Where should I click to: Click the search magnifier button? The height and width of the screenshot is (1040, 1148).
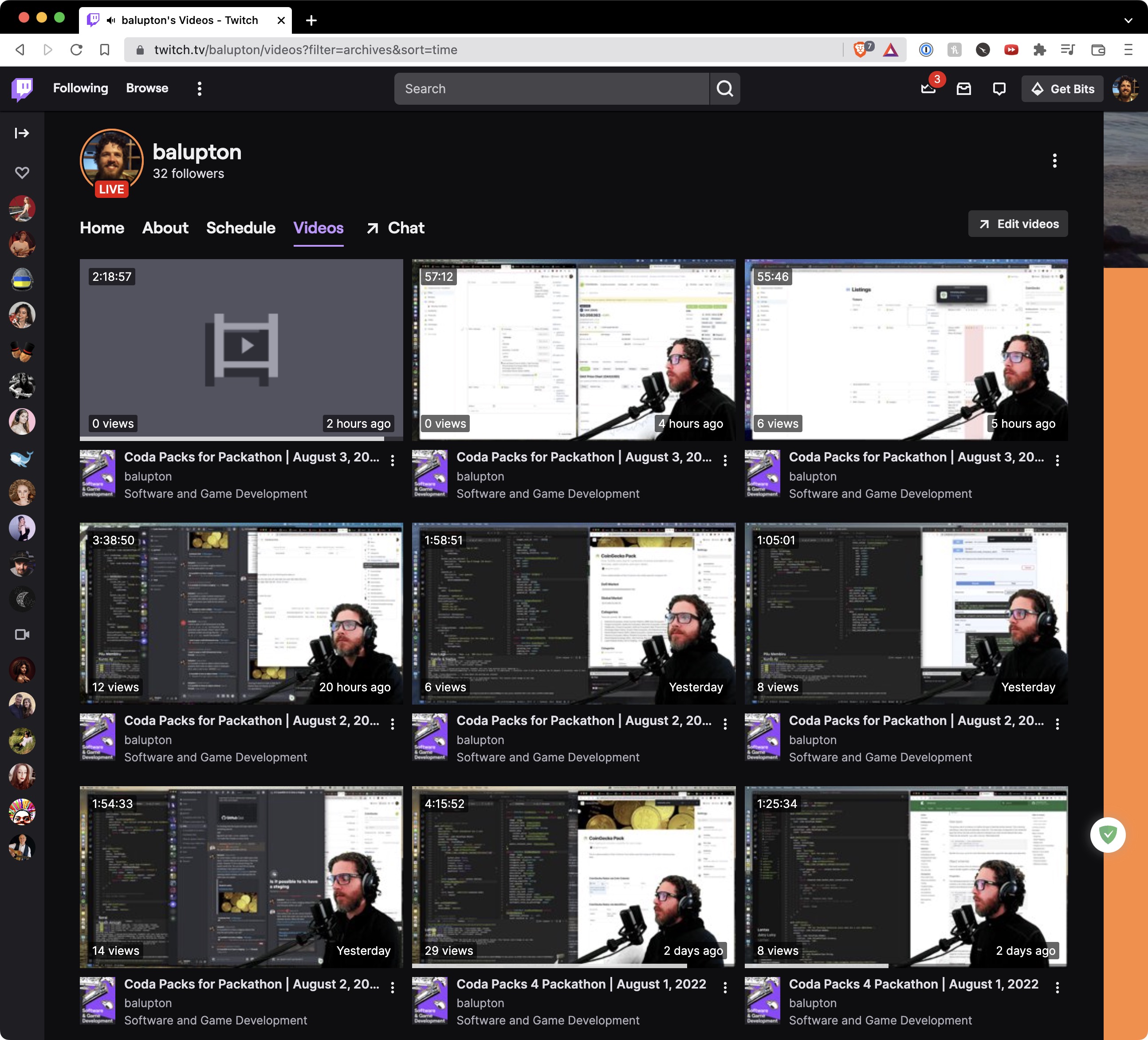[724, 89]
